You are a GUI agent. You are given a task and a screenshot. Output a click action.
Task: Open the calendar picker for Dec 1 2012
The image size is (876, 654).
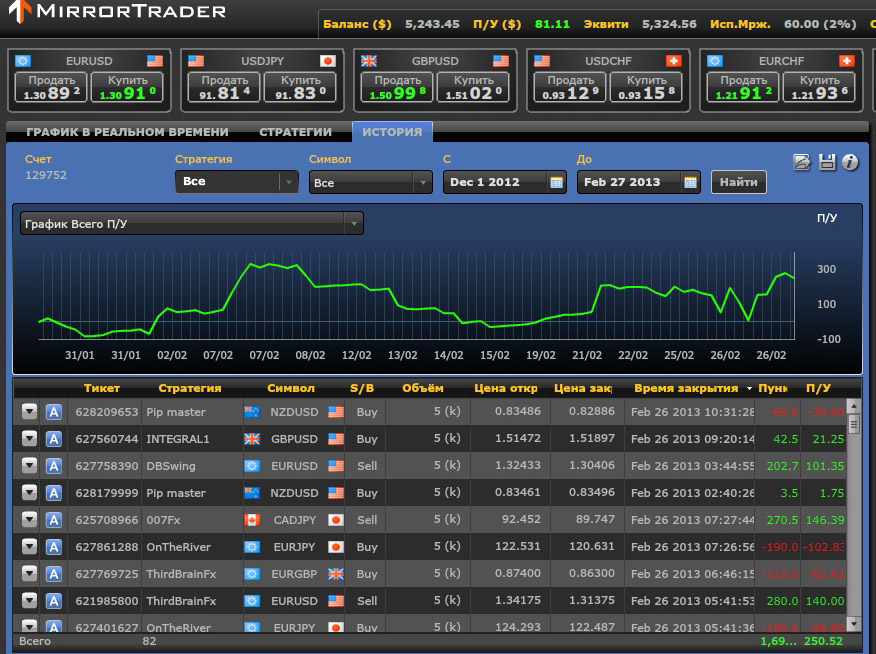[556, 183]
